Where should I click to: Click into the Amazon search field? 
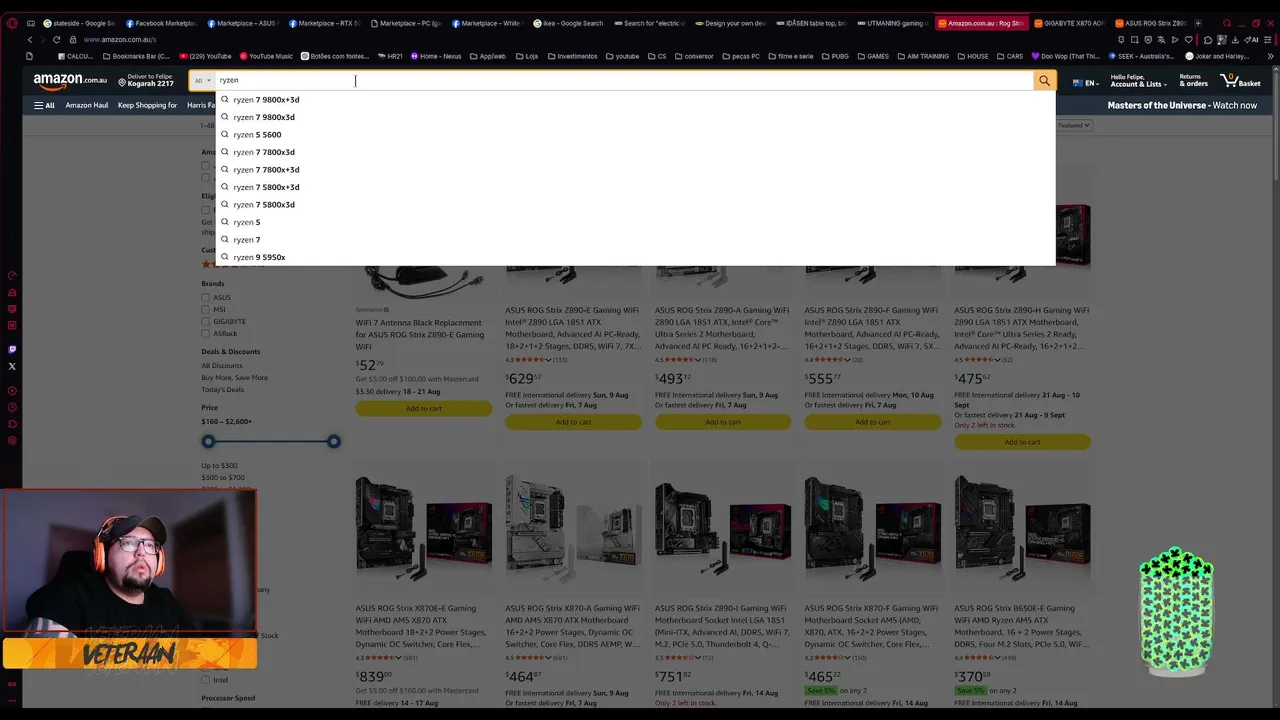coord(624,81)
